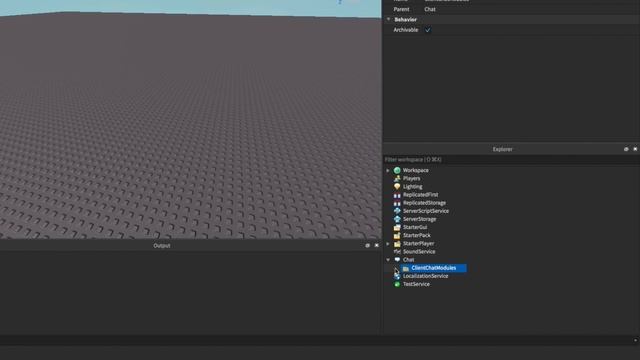Click the Chat speech bubble icon

[397, 260]
